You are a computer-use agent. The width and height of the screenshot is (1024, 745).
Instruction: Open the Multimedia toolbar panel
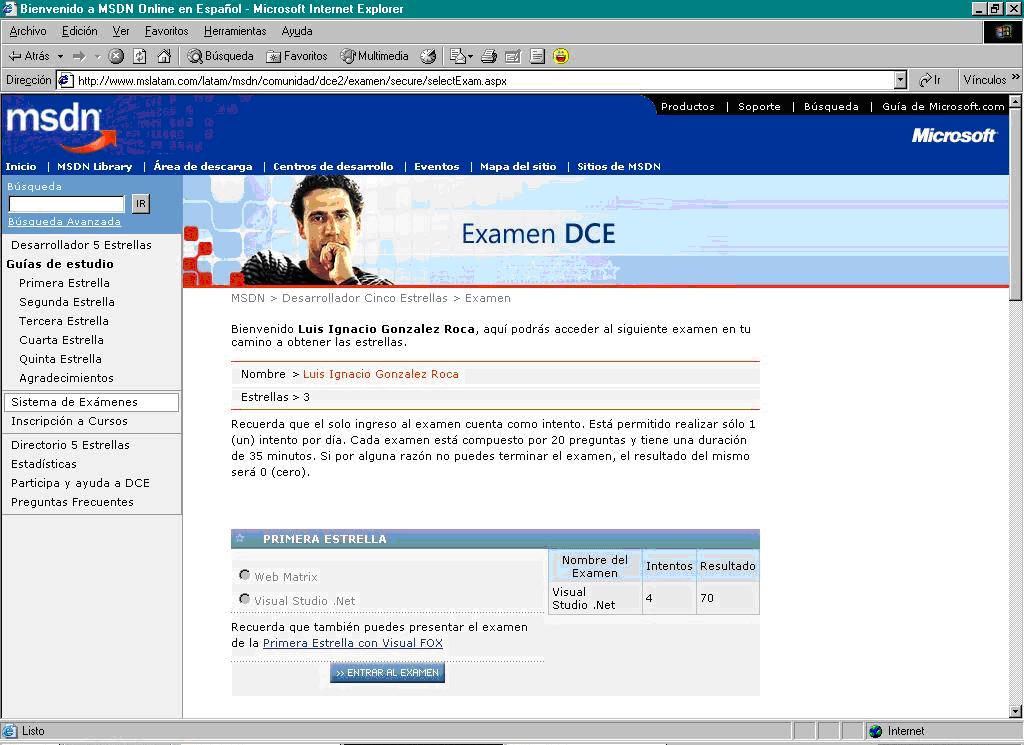pyautogui.click(x=374, y=56)
